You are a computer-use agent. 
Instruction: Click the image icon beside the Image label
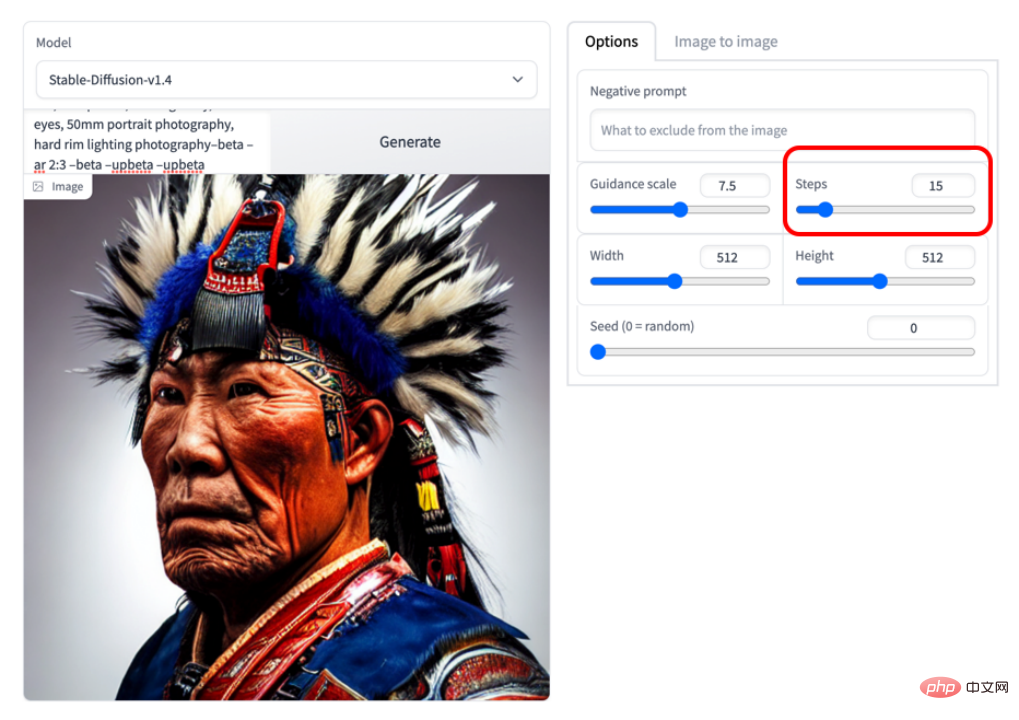pyautogui.click(x=38, y=186)
